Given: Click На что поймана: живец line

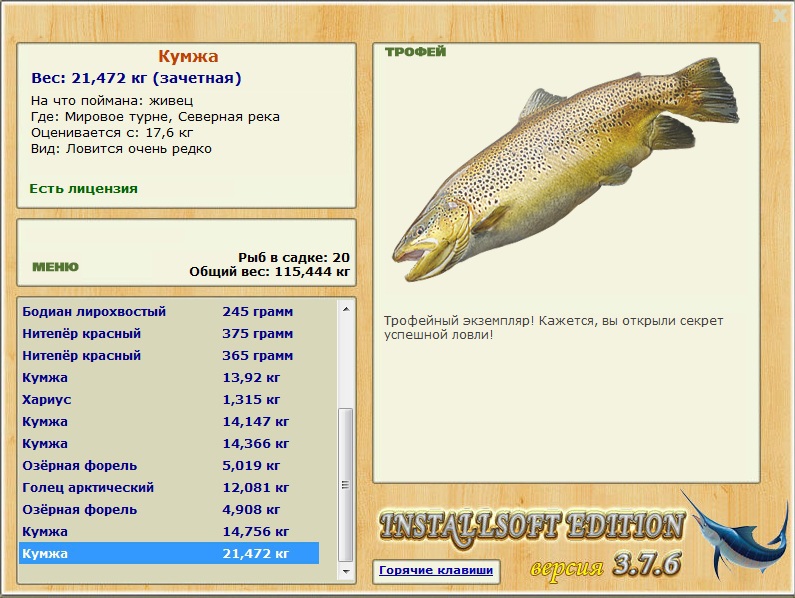Looking at the screenshot, I should click(112, 101).
